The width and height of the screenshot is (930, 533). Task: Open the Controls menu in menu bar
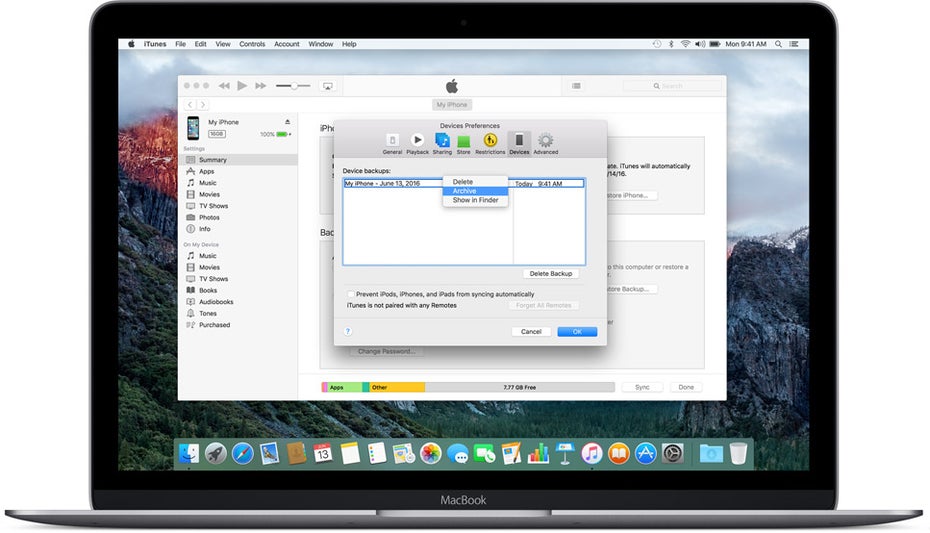tap(252, 44)
